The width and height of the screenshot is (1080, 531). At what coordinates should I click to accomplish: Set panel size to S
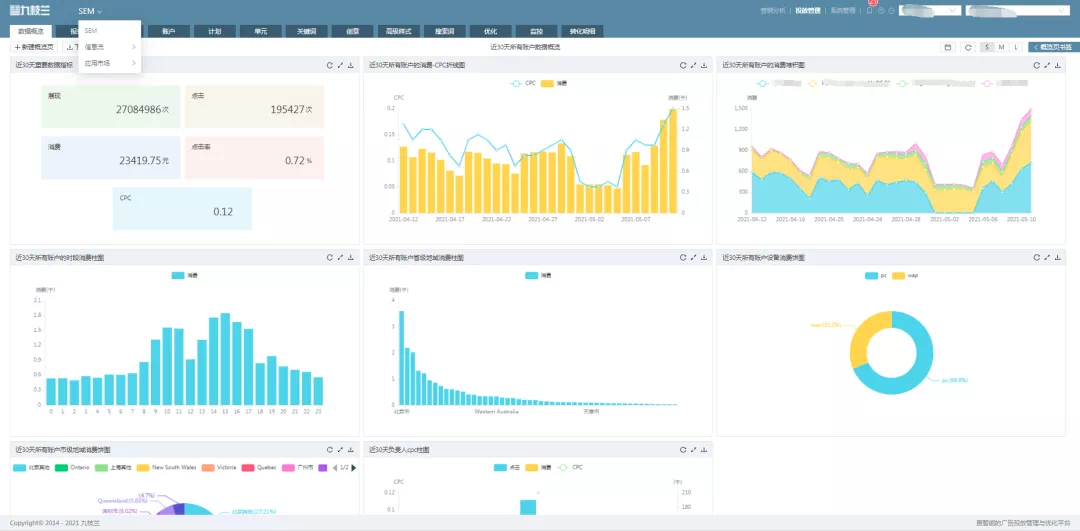(987, 47)
